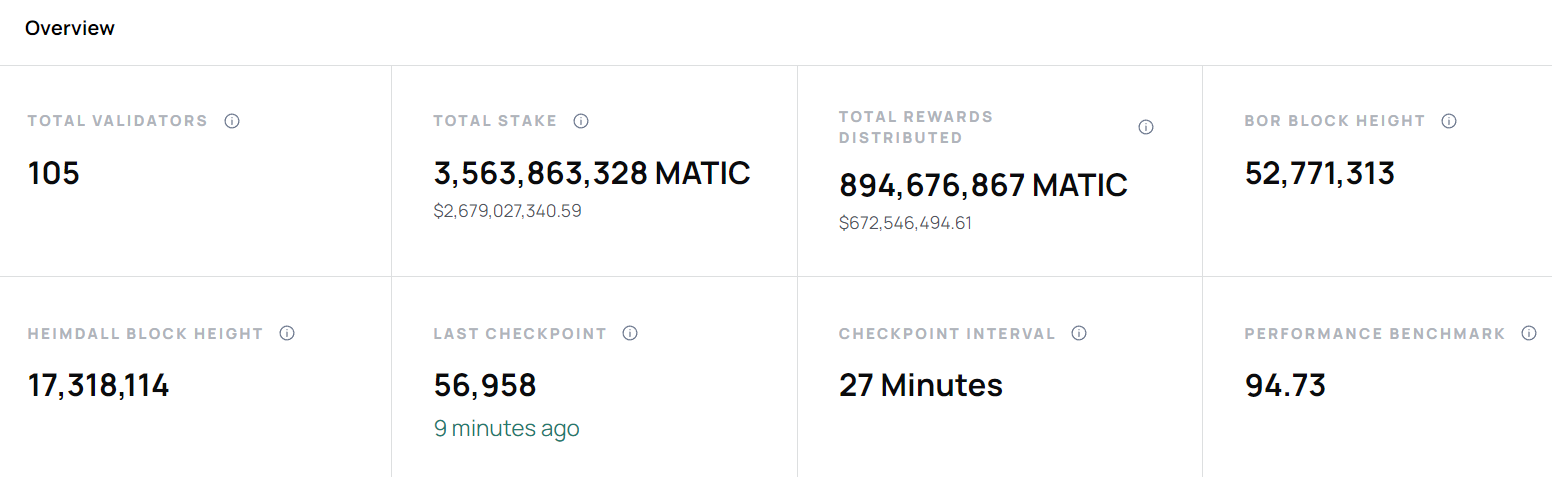Click Heimdall block height number 17,318,114
The height and width of the screenshot is (477, 1552).
coord(99,385)
